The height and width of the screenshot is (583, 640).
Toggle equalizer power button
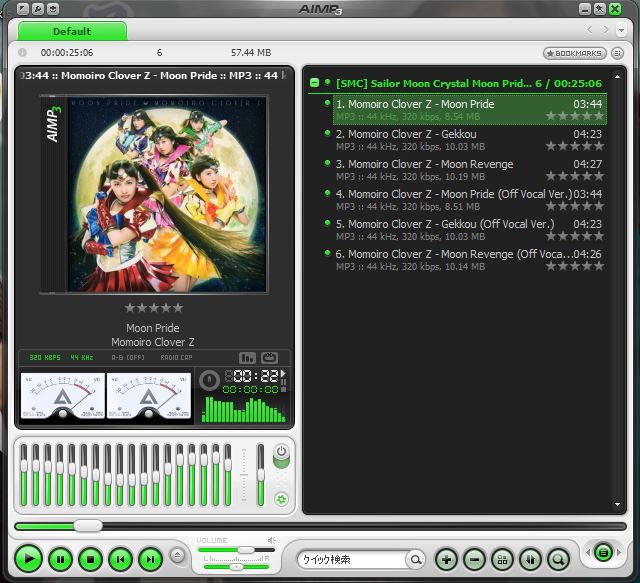(x=281, y=452)
